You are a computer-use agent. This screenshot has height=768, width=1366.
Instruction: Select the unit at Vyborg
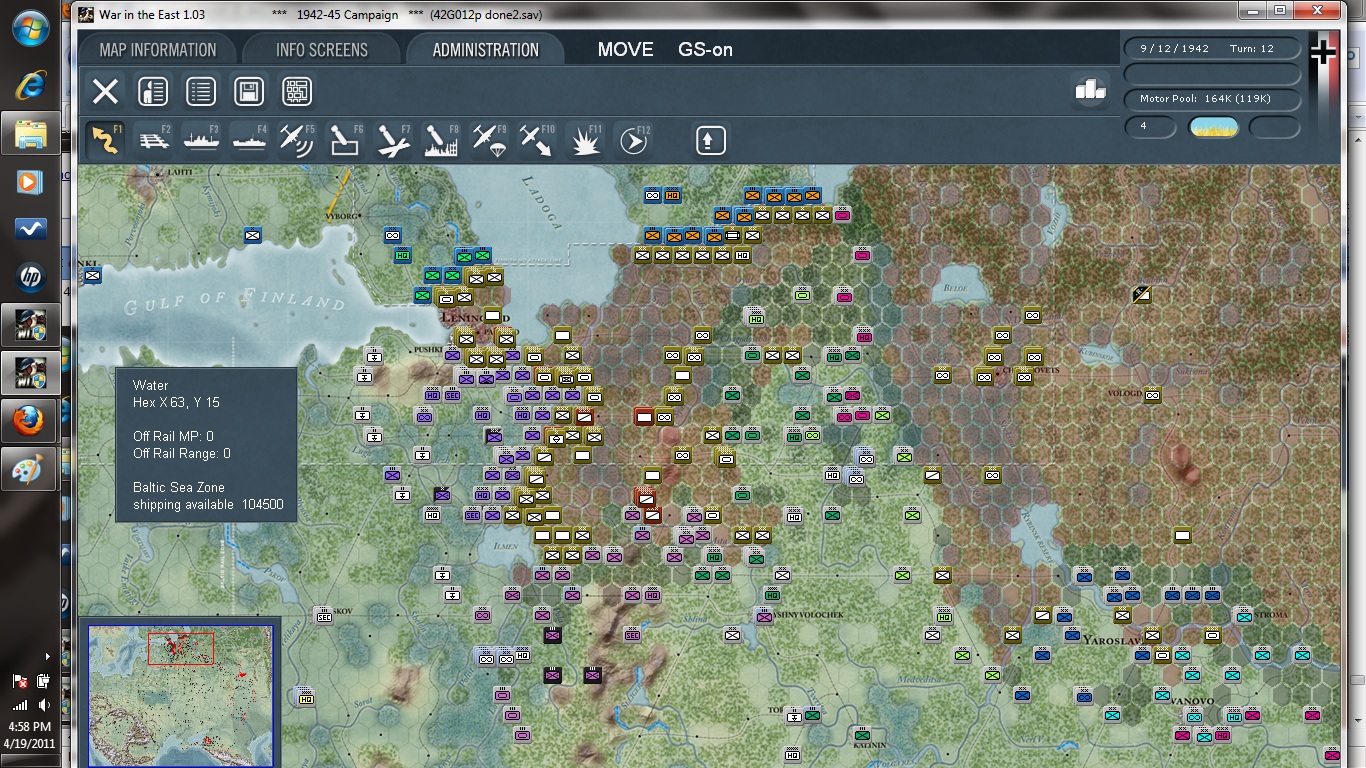392,235
